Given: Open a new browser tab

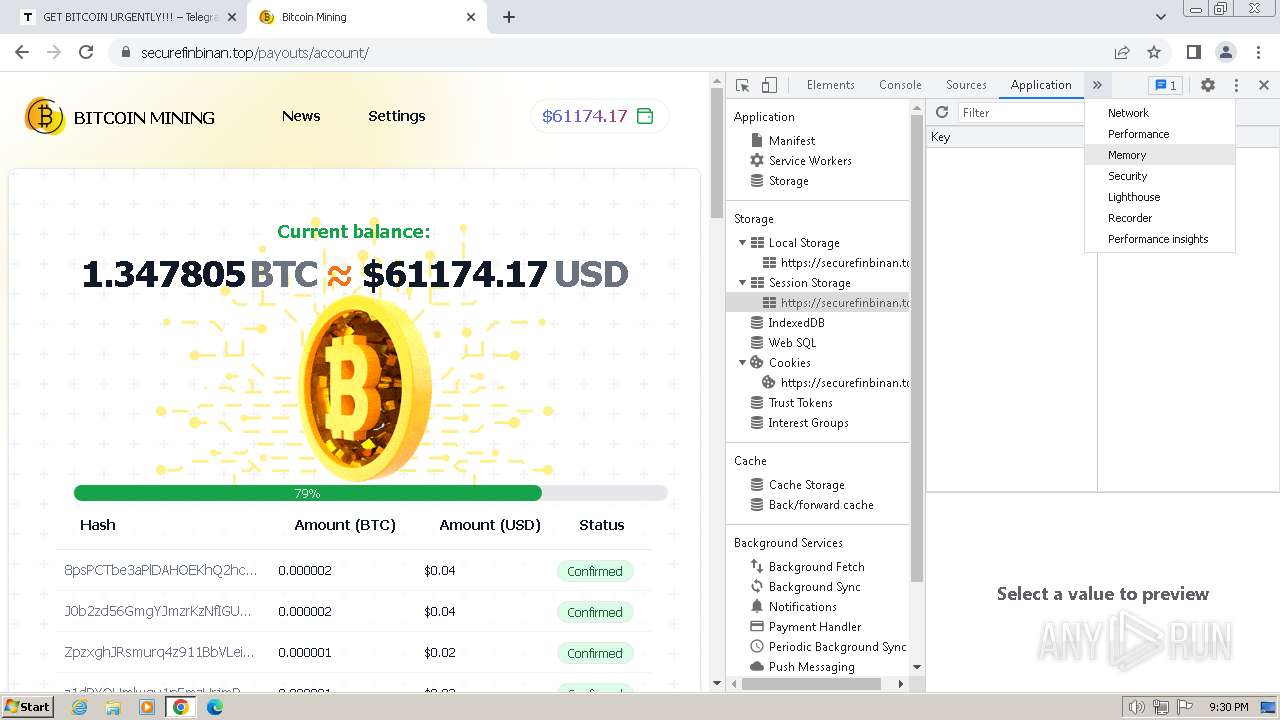Looking at the screenshot, I should pyautogui.click(x=509, y=17).
